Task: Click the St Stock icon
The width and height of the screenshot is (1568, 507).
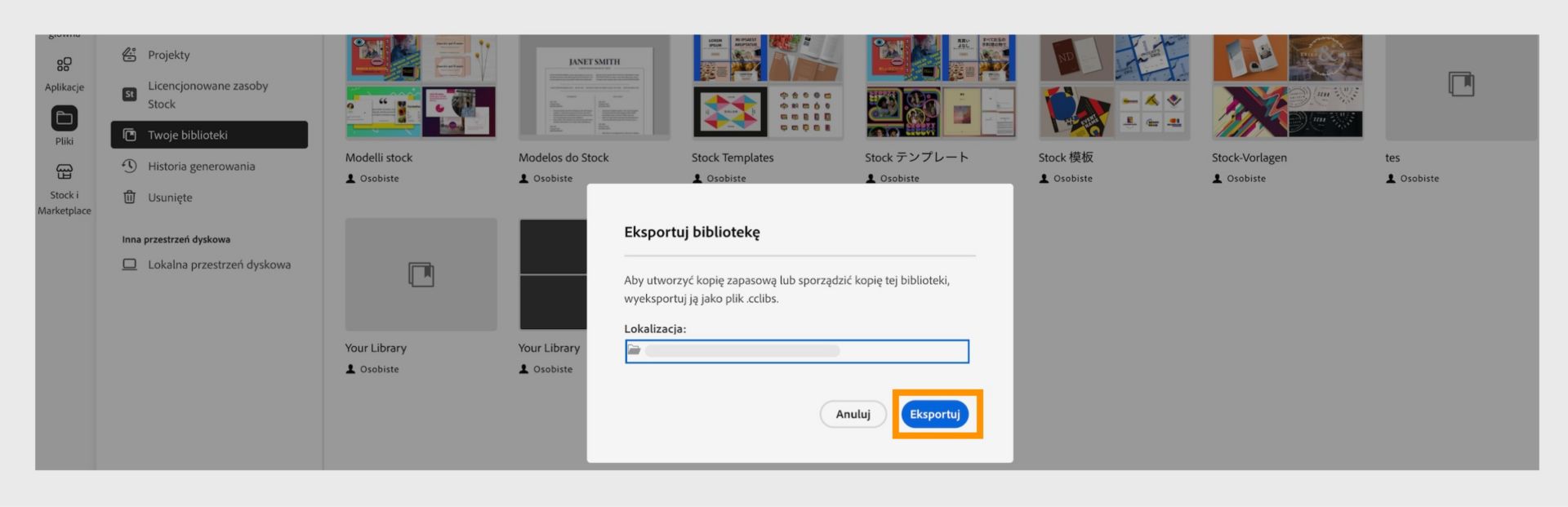Action: click(129, 95)
